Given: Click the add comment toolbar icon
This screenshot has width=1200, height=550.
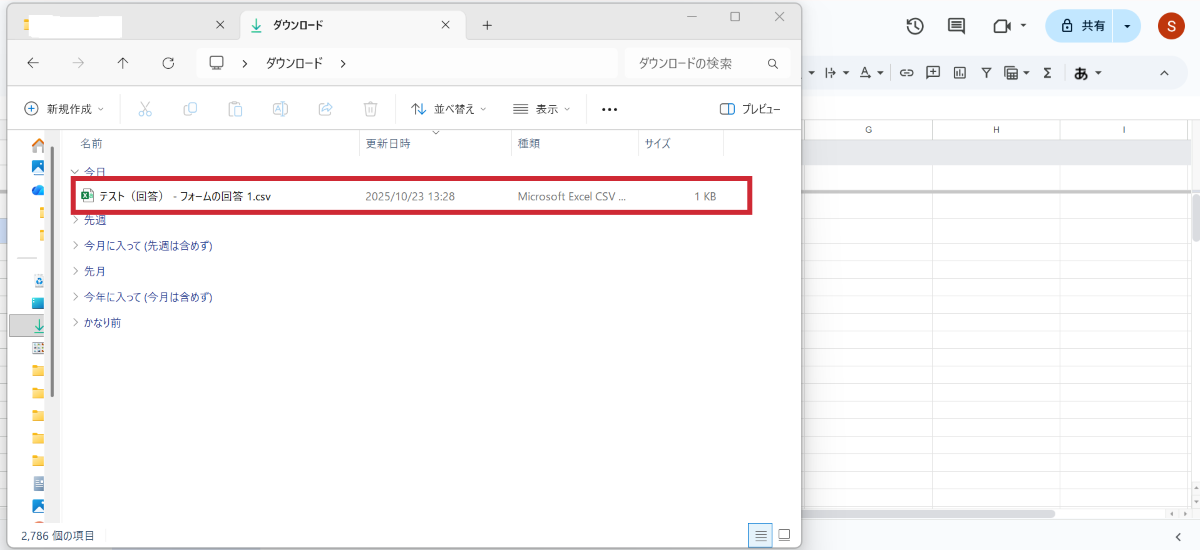Looking at the screenshot, I should 933,73.
